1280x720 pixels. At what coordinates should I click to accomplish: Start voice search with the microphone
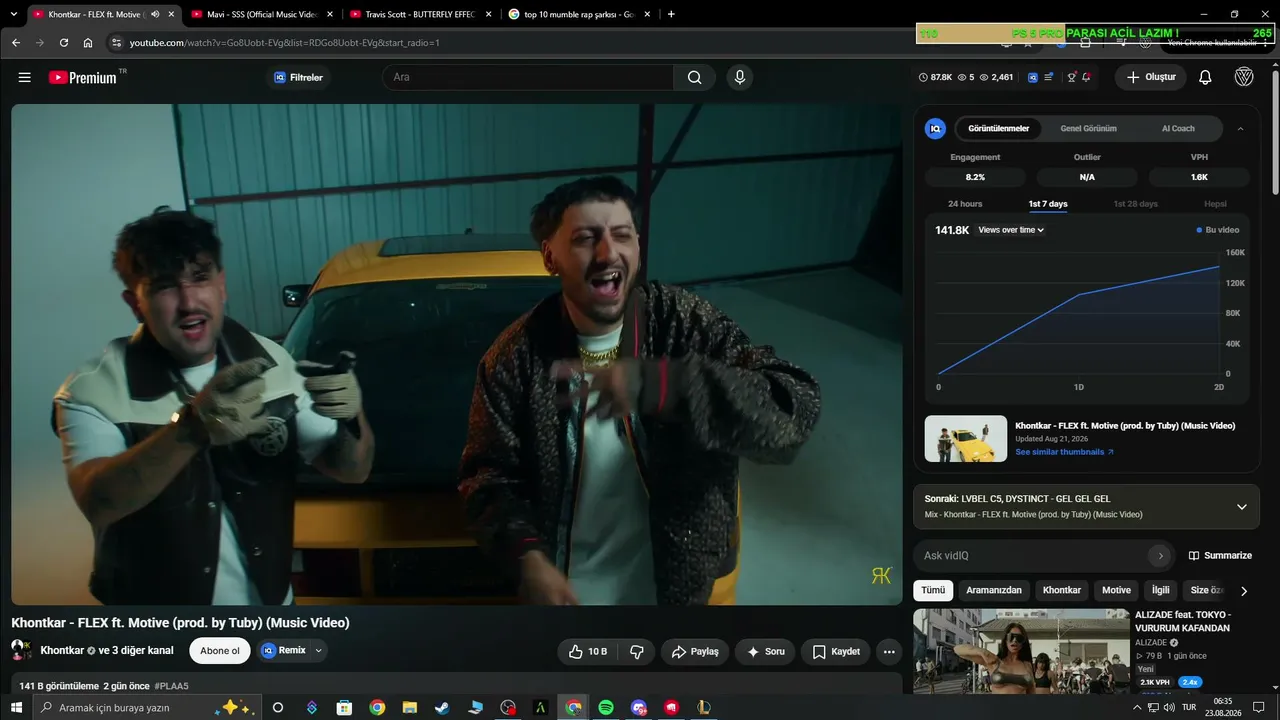(x=739, y=77)
